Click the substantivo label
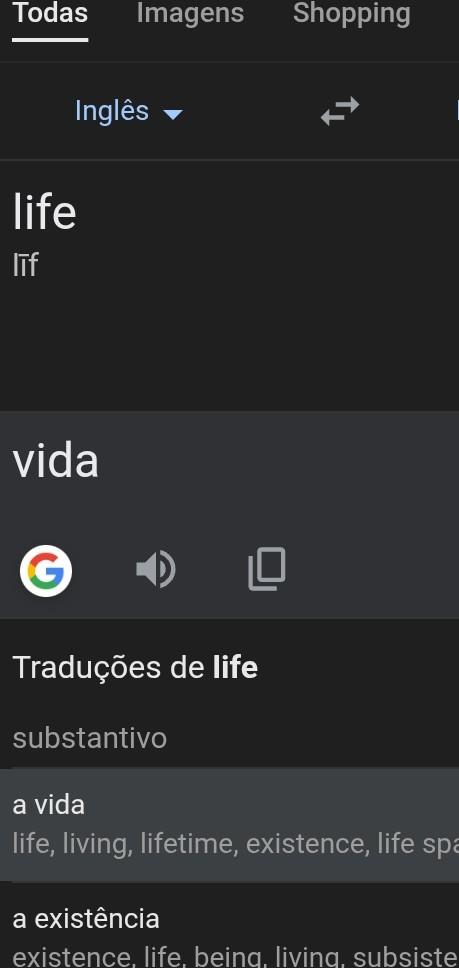Screen dimensions: 459x968 coord(89,738)
